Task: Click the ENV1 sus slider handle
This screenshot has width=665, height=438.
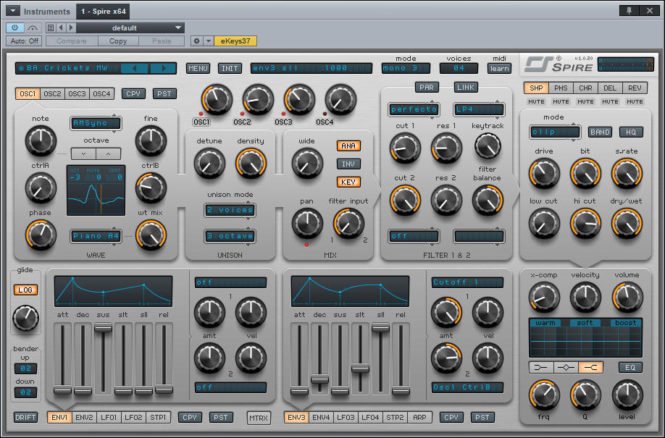Action: tap(103, 328)
